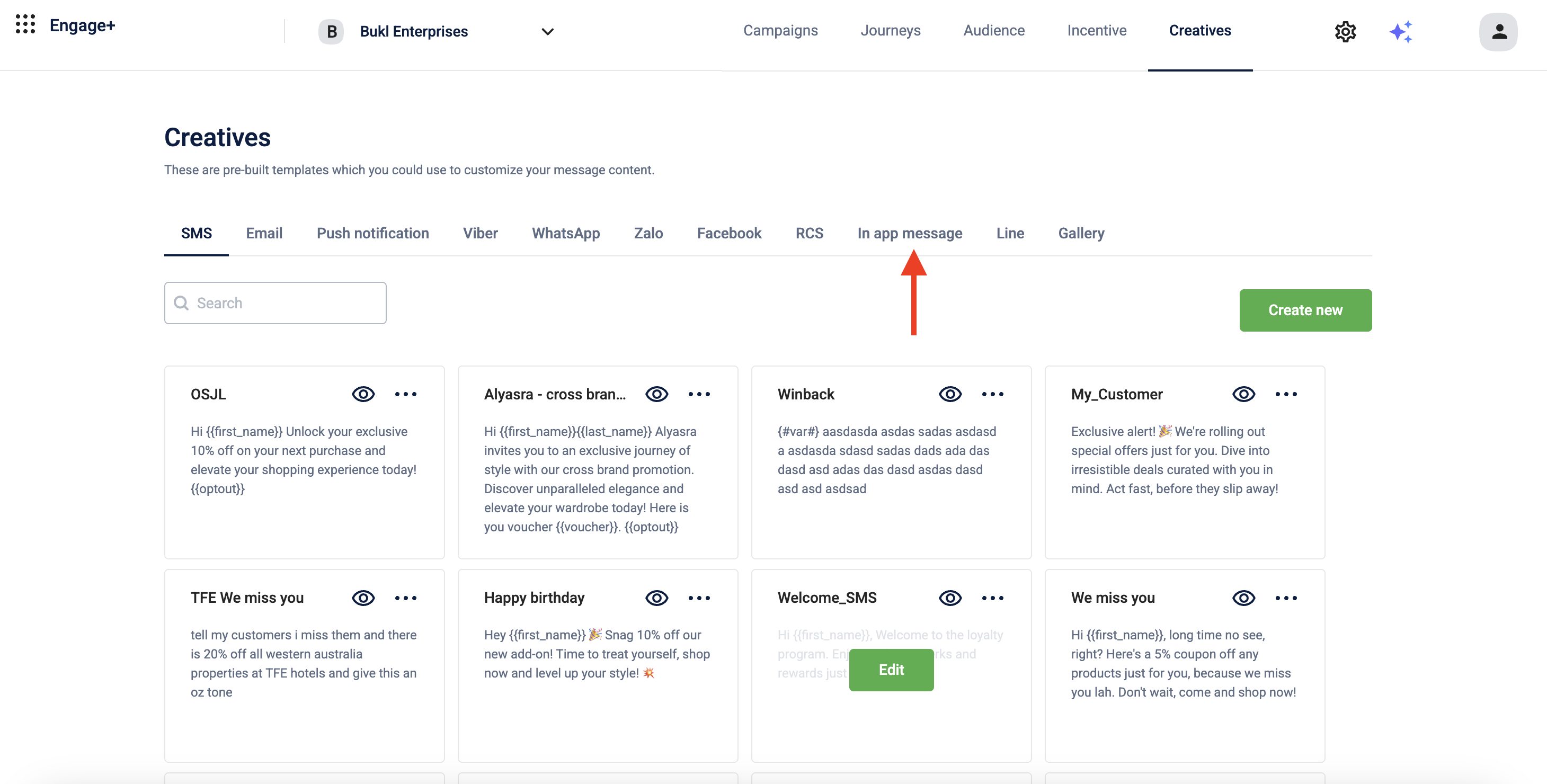Click Edit on the Welcome_SMS card
Image resolution: width=1547 pixels, height=784 pixels.
[x=891, y=670]
